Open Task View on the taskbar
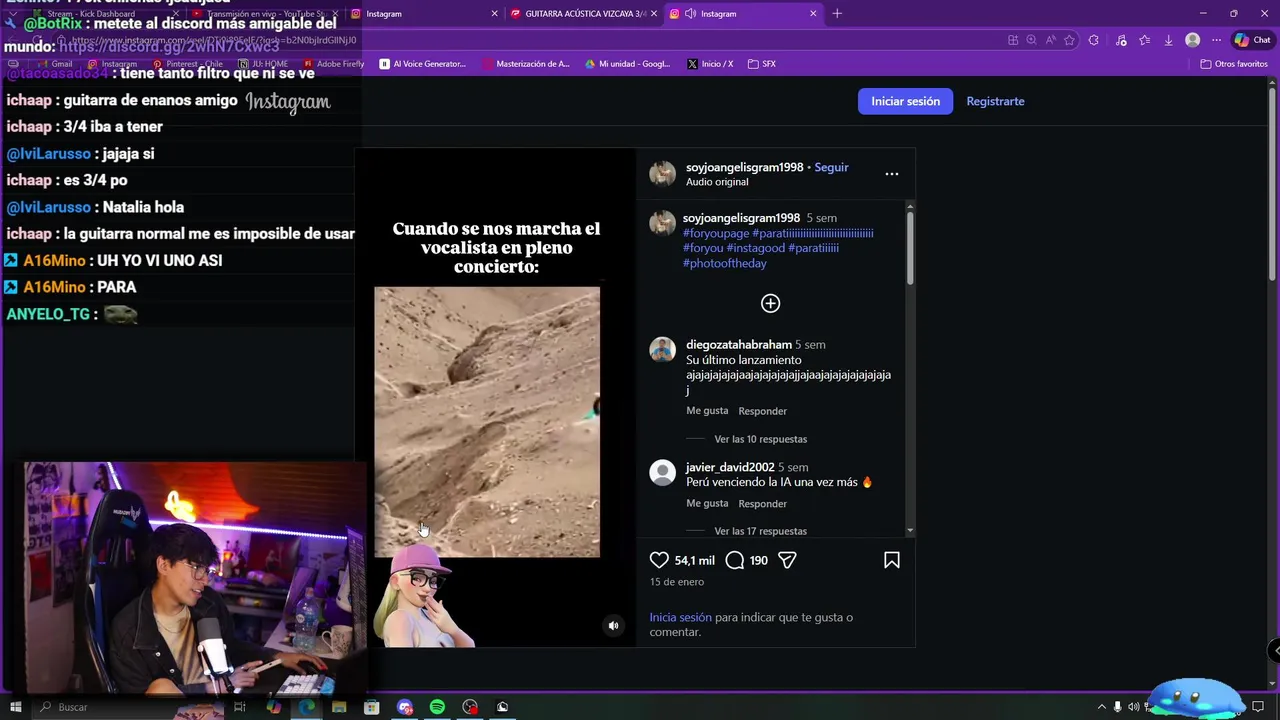1280x720 pixels. click(240, 707)
